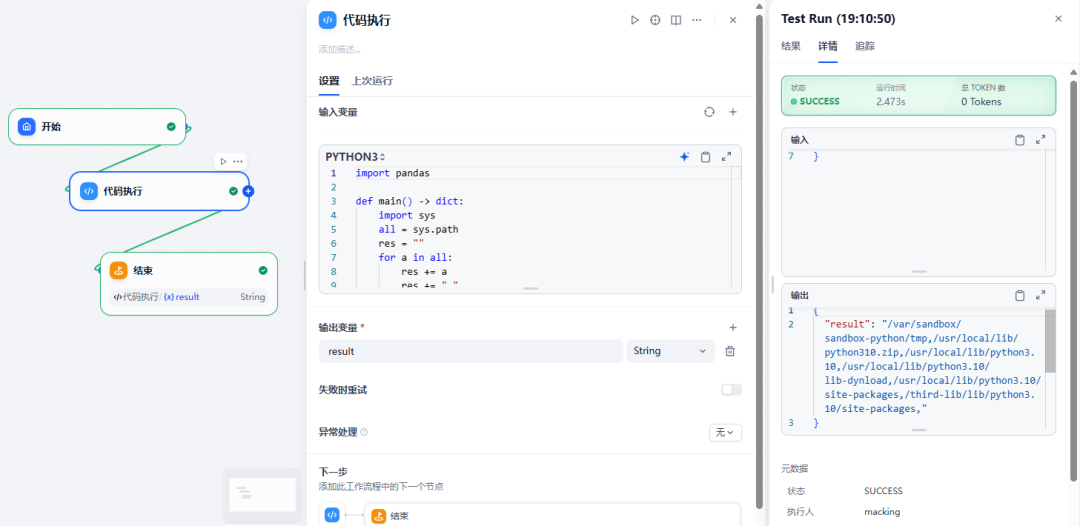Viewport: 1080px width, 526px height.
Task: Click the run icon above 代码执行 node
Action: click(x=223, y=161)
